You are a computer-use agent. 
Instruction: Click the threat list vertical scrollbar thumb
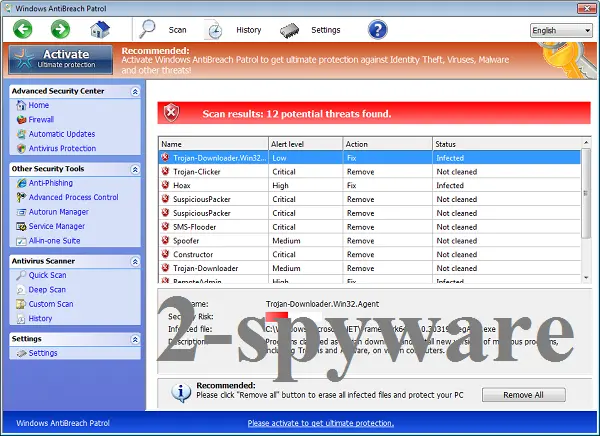(586, 193)
